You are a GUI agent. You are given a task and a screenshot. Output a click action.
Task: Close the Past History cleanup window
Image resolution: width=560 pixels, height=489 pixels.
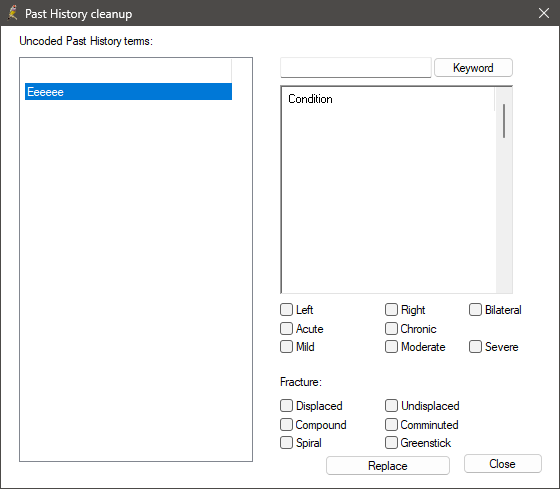click(544, 13)
